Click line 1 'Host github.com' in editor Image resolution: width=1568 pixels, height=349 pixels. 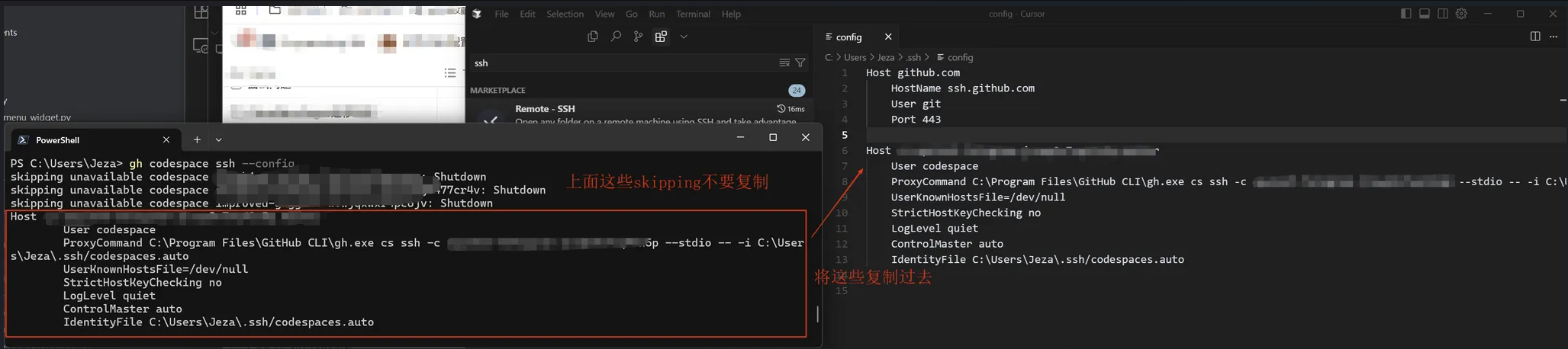coord(913,72)
